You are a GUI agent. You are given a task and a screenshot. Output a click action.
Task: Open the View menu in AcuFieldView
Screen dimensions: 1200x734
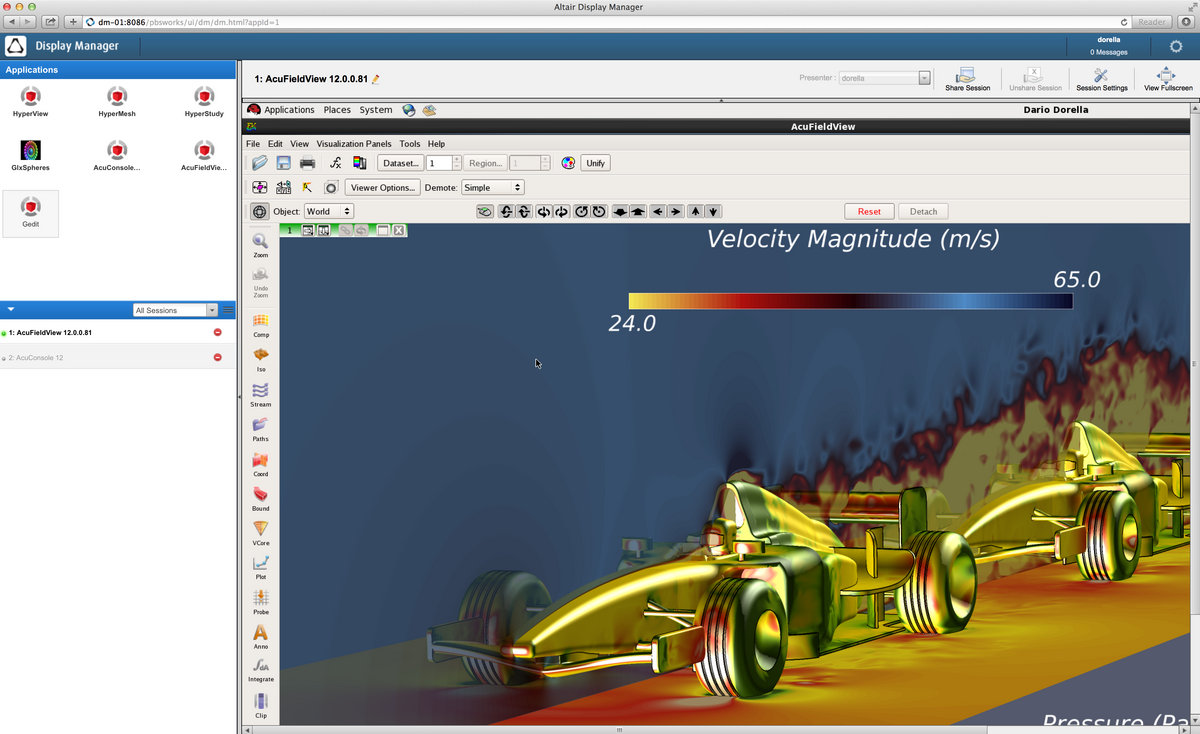300,144
